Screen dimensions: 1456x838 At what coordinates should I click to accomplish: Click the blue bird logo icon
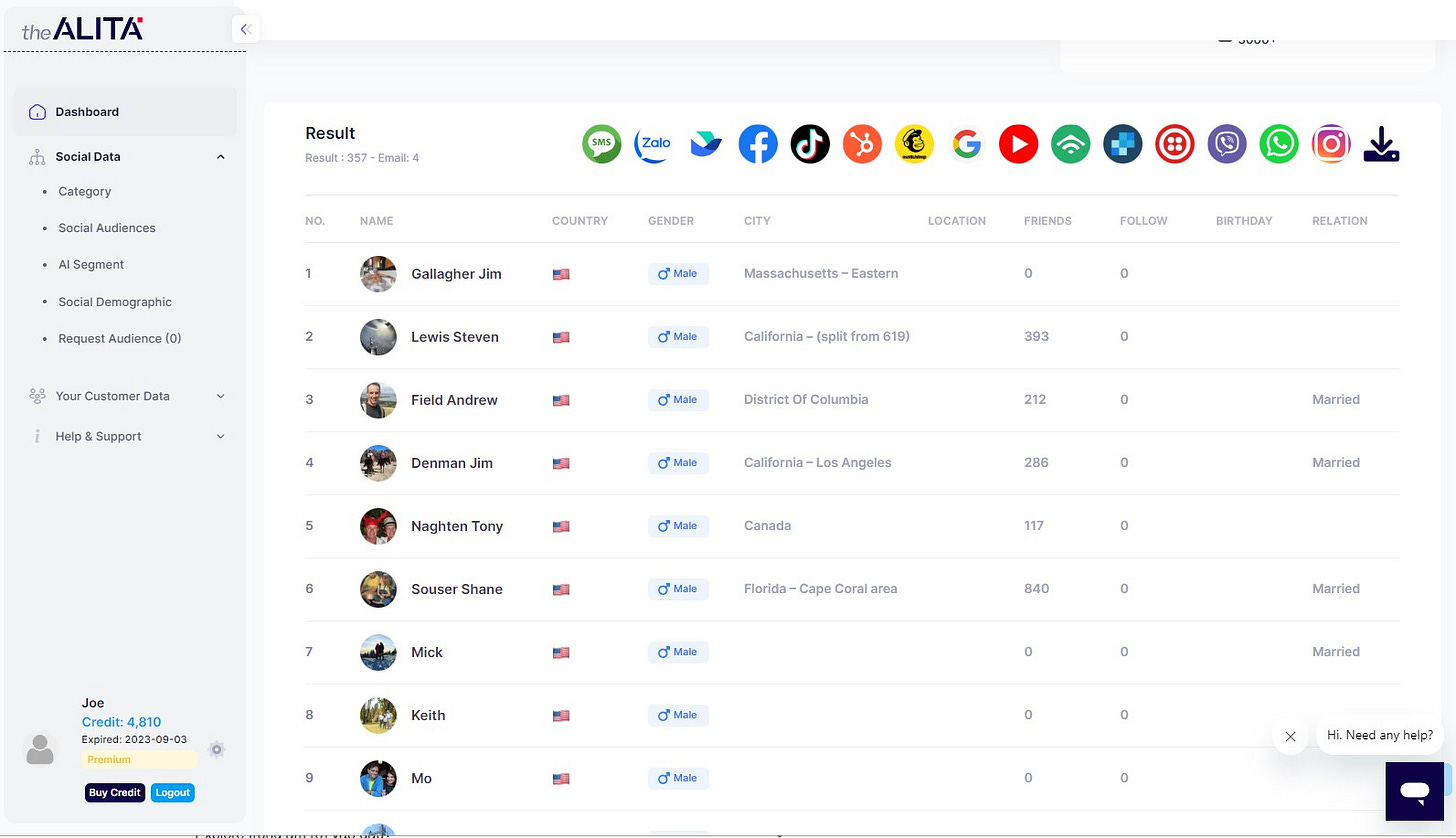706,145
